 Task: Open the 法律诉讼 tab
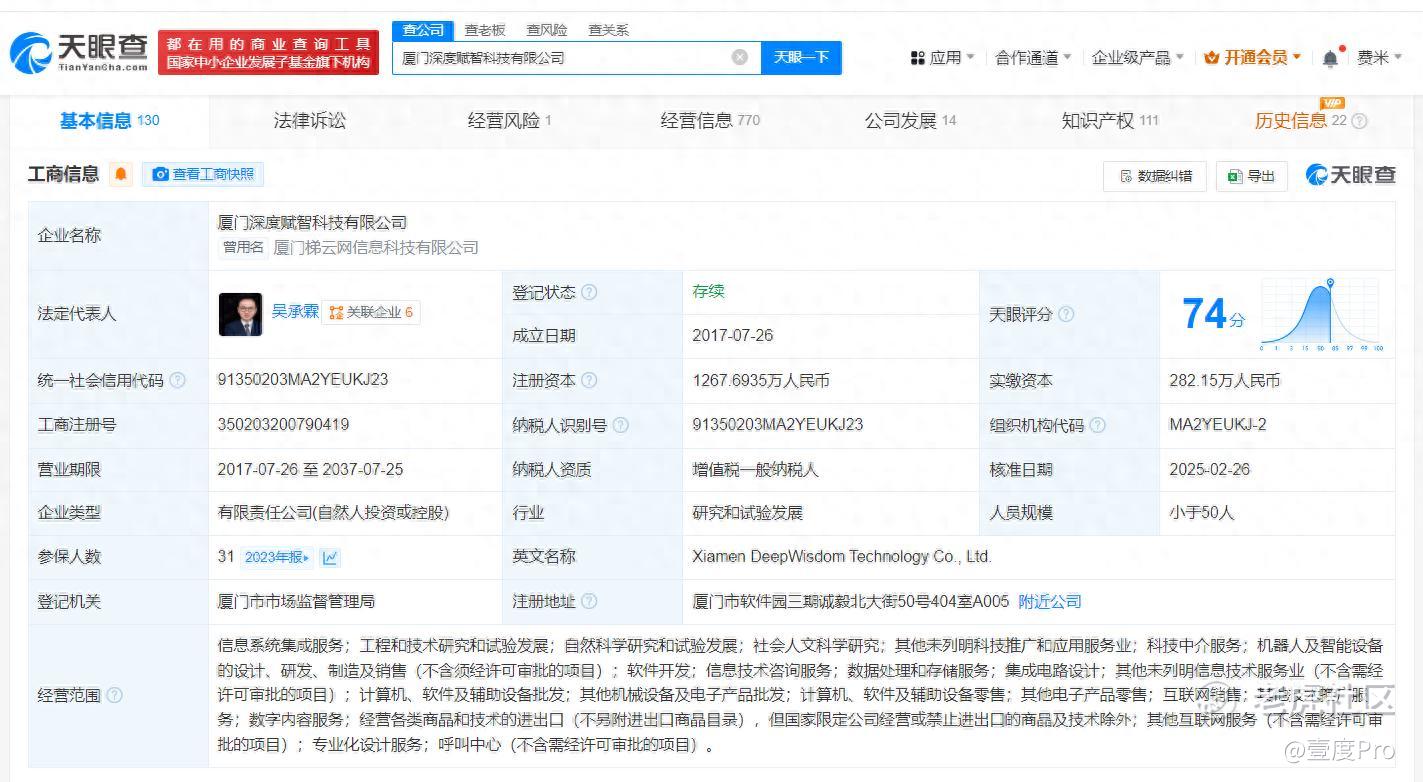pos(310,121)
